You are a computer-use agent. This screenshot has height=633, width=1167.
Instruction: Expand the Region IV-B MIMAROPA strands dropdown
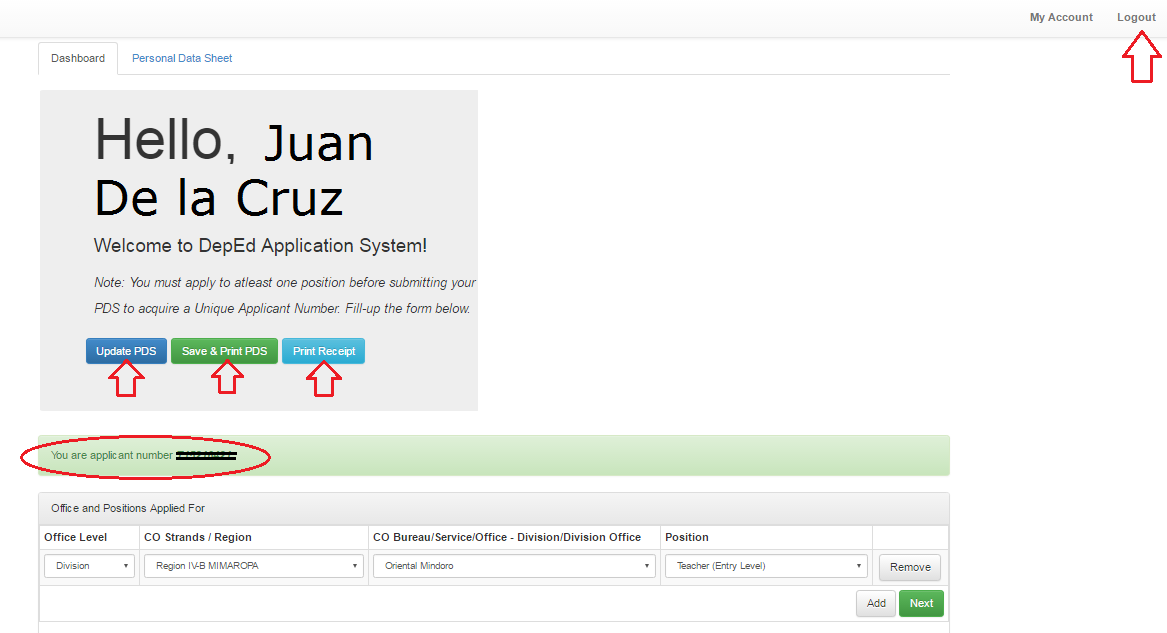tap(253, 565)
